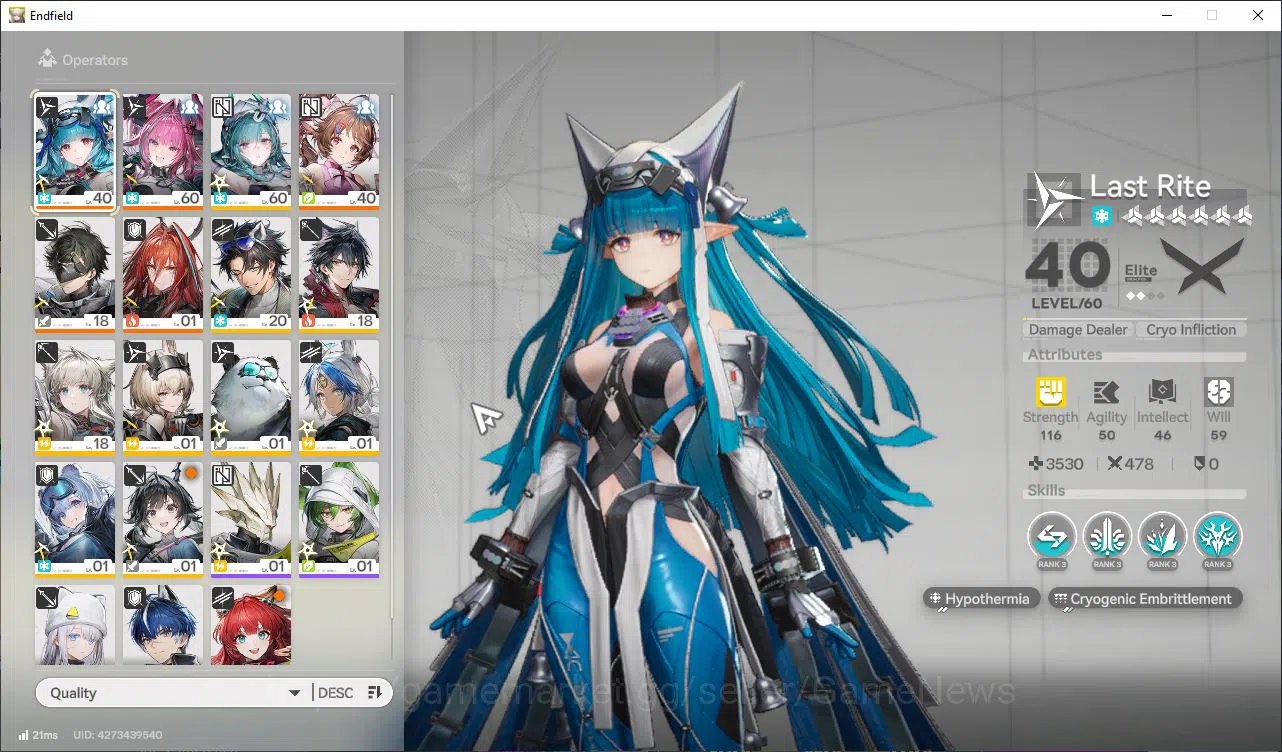Click the Agility value 50
Viewport: 1282px width, 752px height.
click(1107, 436)
